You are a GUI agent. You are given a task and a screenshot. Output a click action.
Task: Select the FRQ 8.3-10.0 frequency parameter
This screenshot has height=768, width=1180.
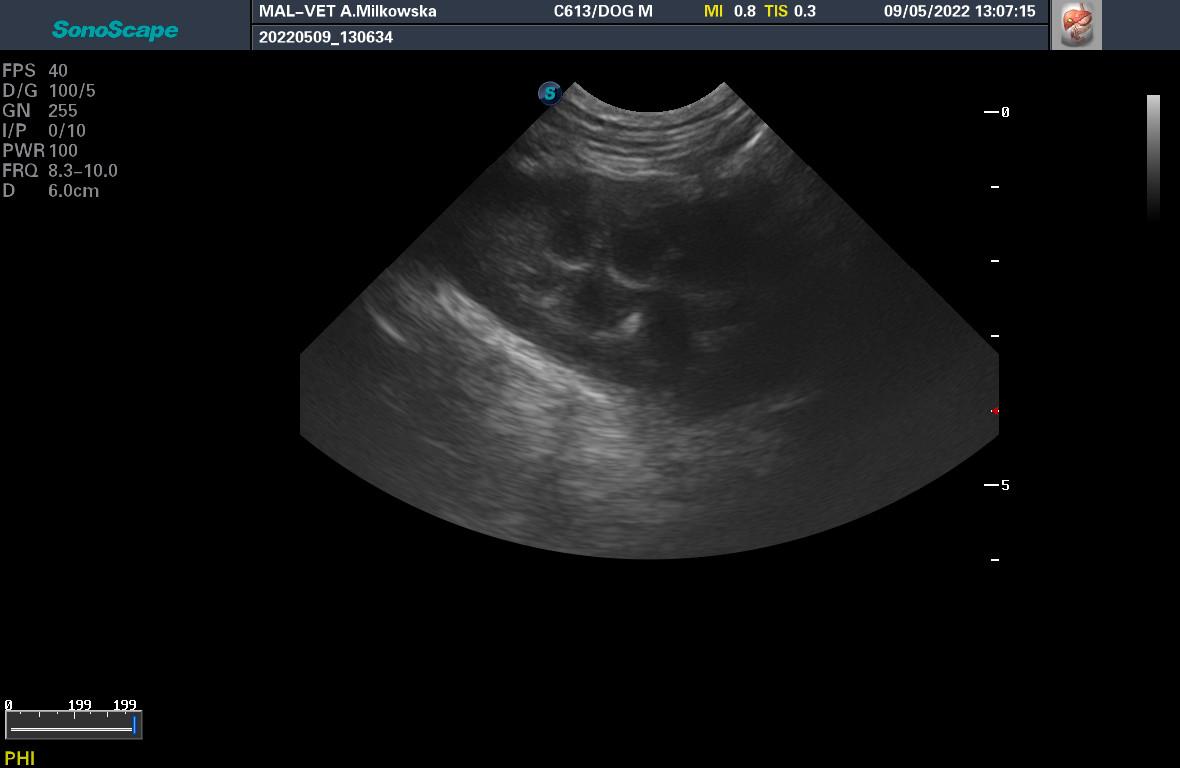(x=60, y=171)
